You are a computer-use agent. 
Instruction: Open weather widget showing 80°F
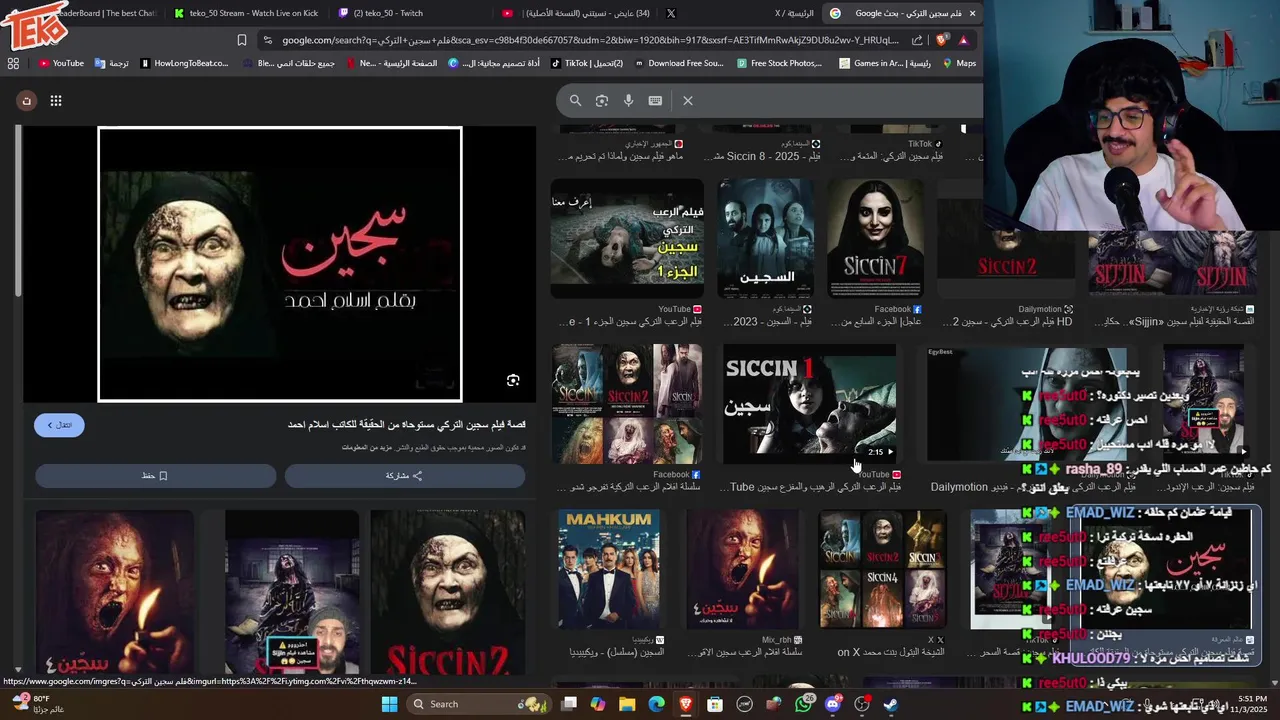point(38,704)
